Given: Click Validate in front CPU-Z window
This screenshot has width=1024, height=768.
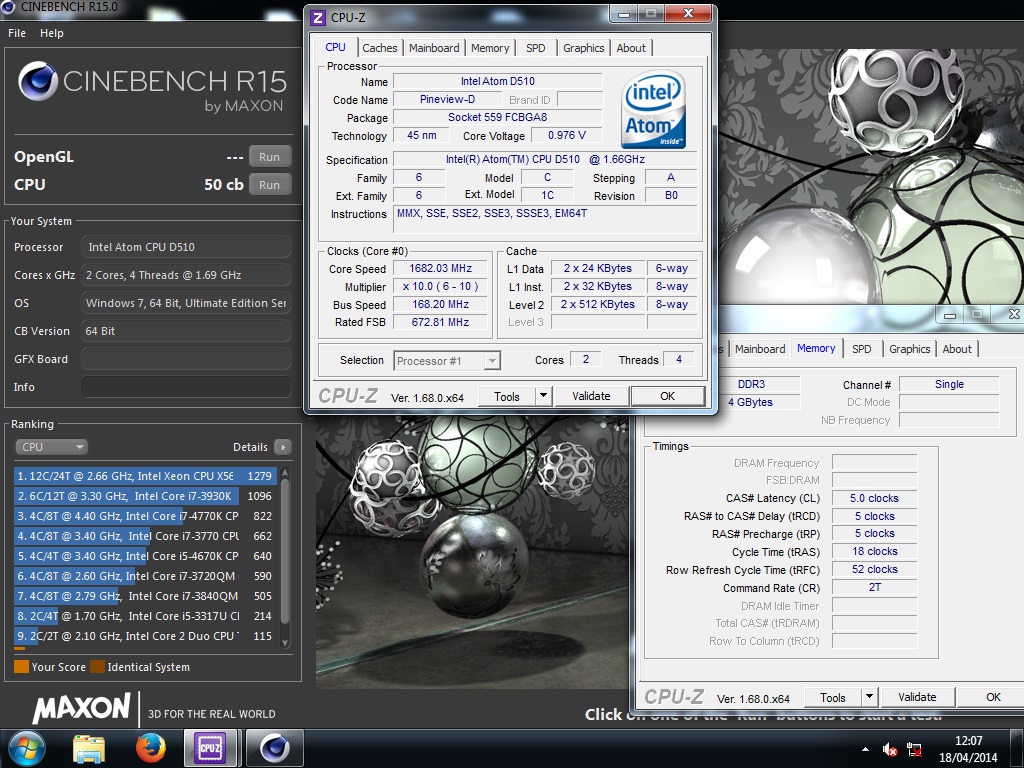Looking at the screenshot, I should pos(592,396).
